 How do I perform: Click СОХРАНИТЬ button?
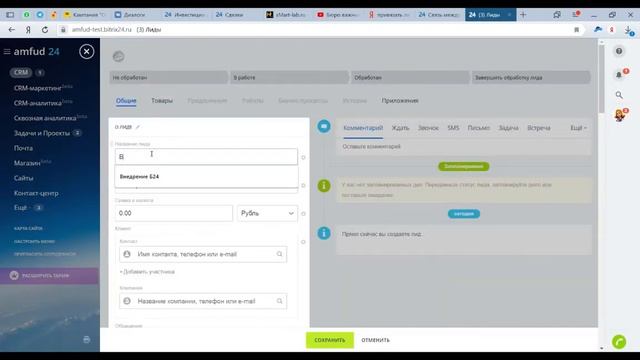pyautogui.click(x=330, y=340)
